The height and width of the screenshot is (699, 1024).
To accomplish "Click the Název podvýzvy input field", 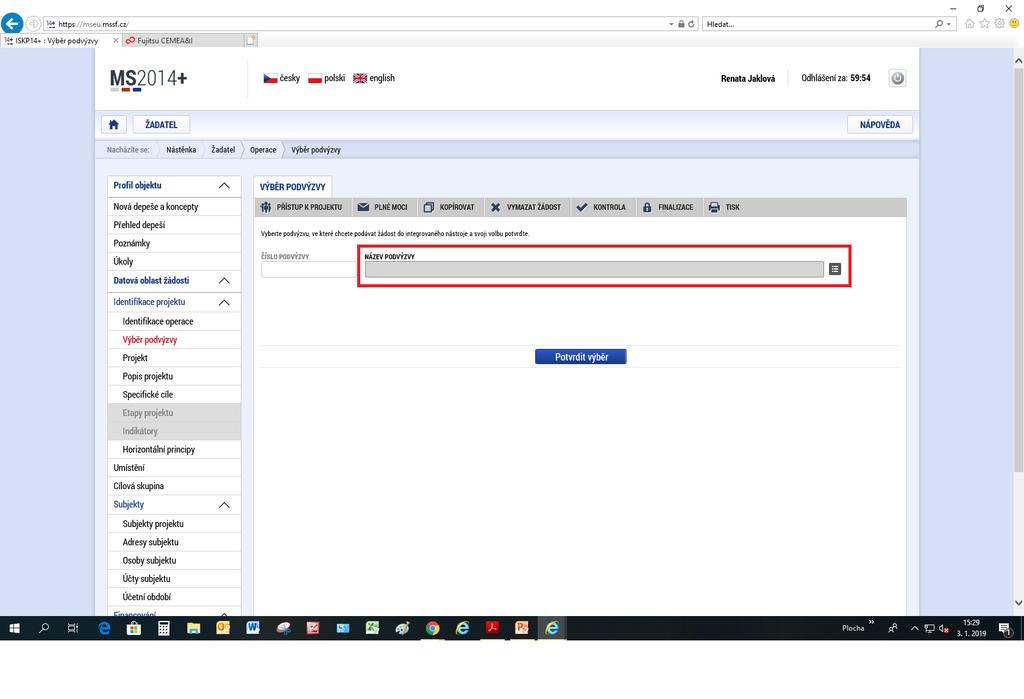I will coord(594,269).
